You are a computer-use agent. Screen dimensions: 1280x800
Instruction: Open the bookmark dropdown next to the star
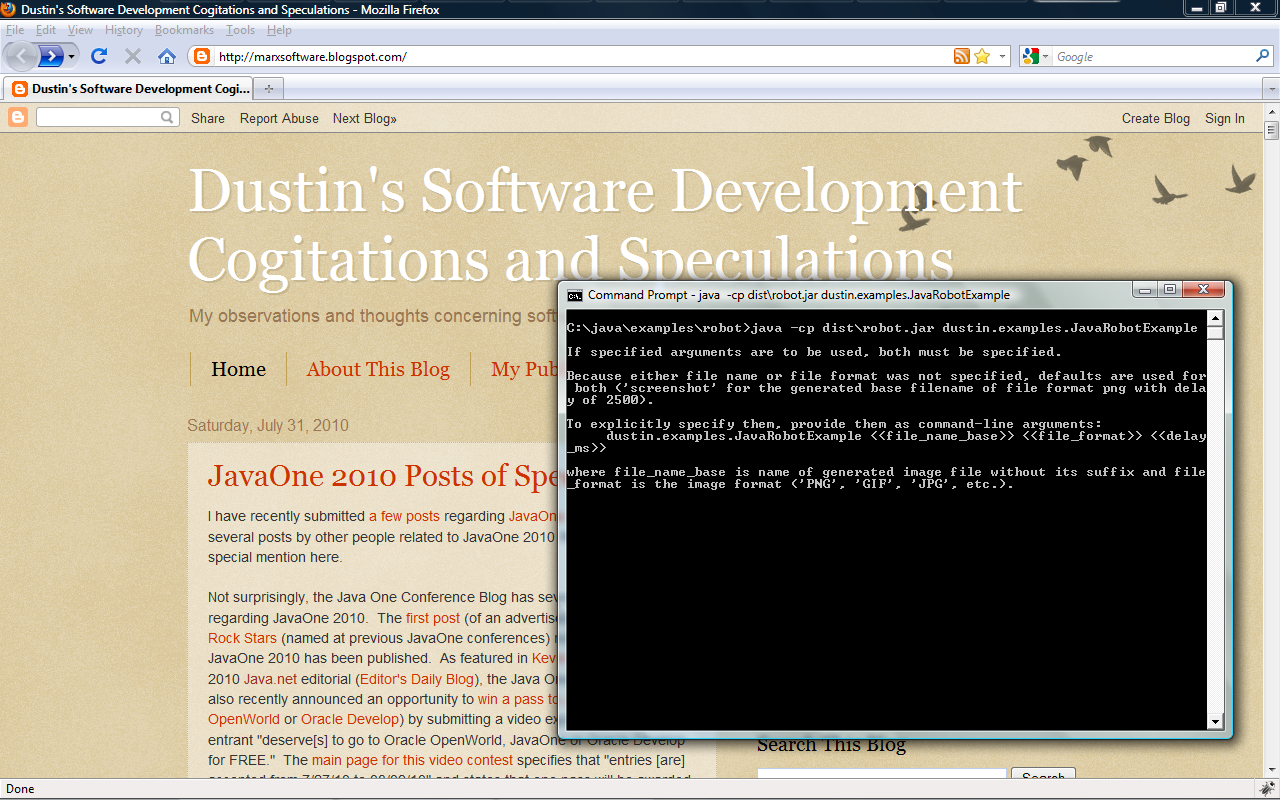click(1002, 56)
